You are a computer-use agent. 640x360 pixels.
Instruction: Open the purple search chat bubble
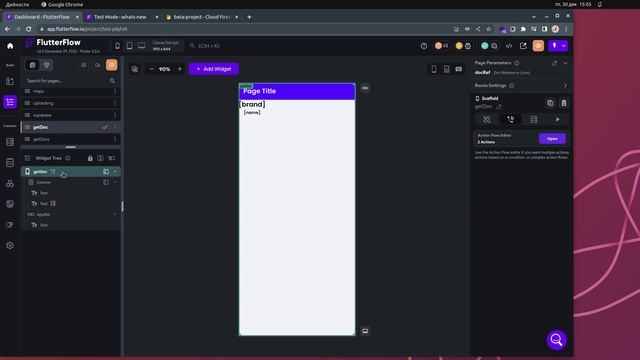point(556,340)
